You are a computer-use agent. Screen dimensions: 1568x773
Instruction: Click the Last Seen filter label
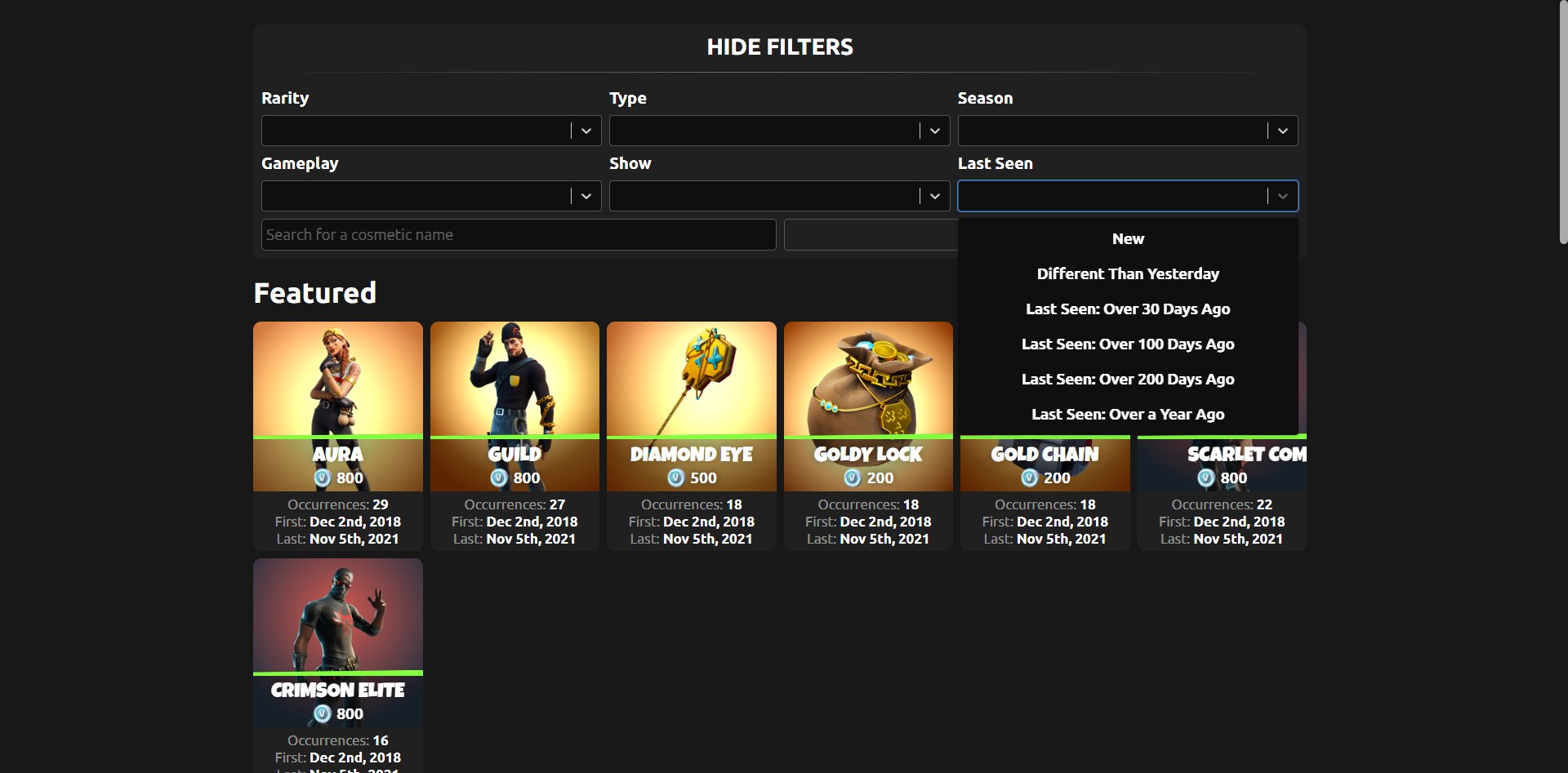tap(996, 163)
